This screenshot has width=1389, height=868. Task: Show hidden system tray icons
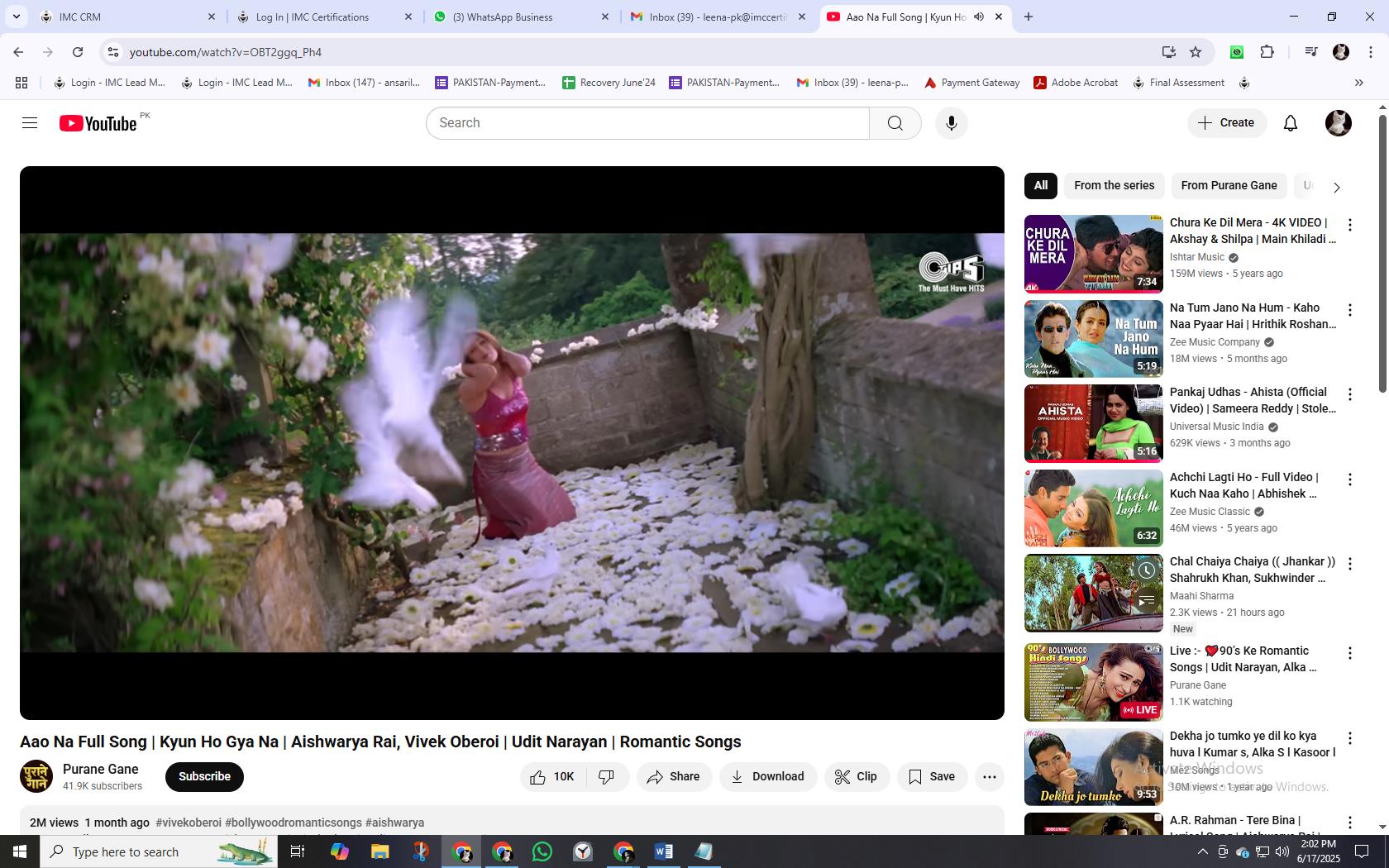click(1203, 851)
